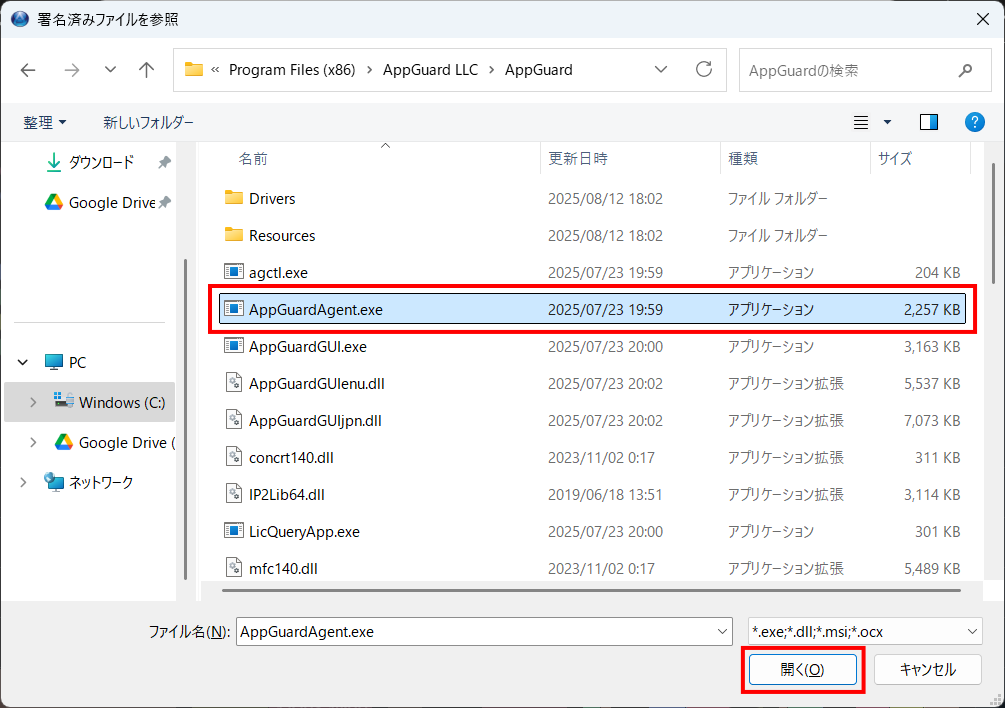Viewport: 1005px width, 708px height.
Task: Select the LicQueryApp.exe file
Action: [303, 531]
